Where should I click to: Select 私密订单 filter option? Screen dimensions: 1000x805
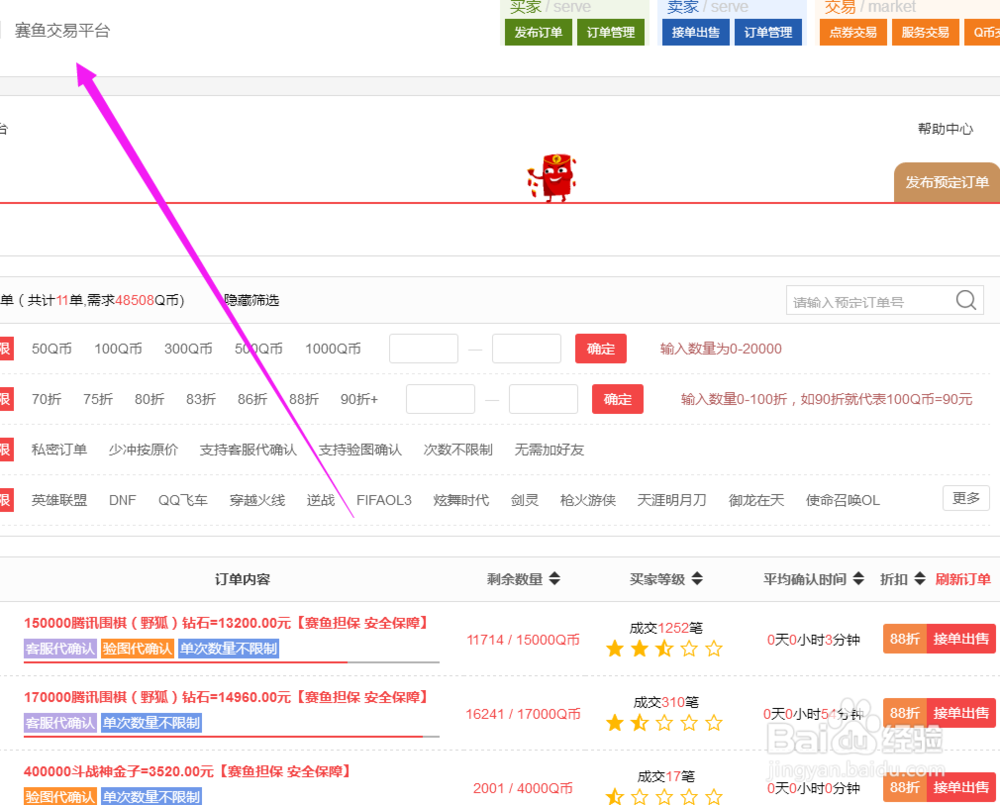(x=59, y=450)
